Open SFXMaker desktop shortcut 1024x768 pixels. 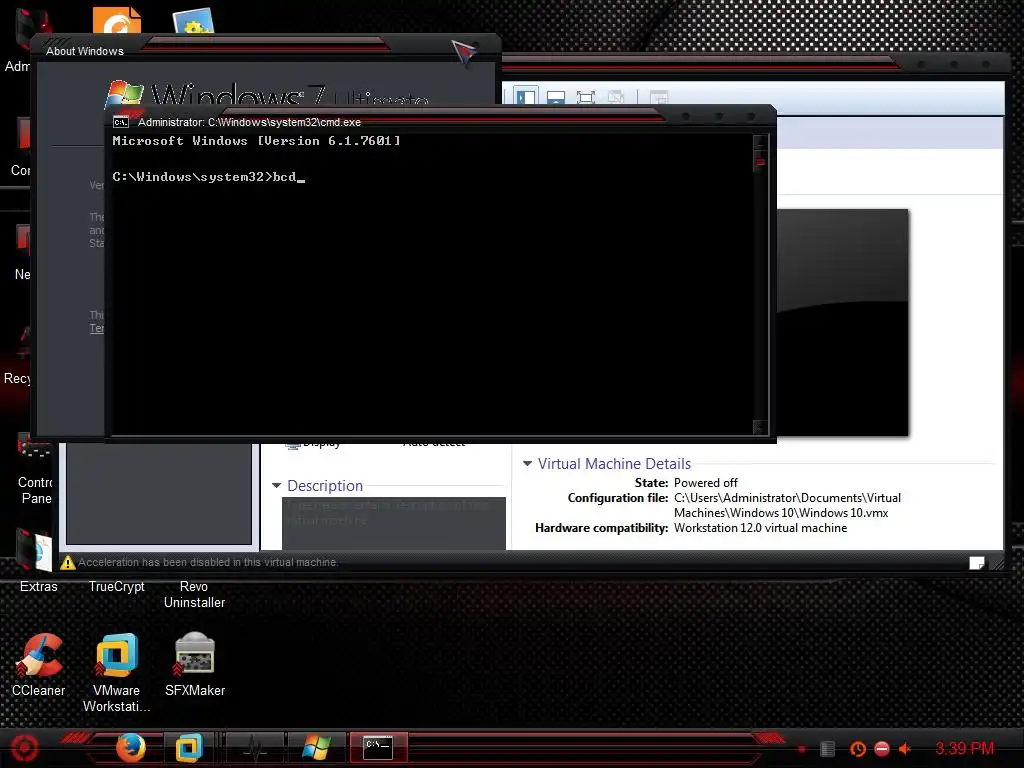tap(195, 665)
